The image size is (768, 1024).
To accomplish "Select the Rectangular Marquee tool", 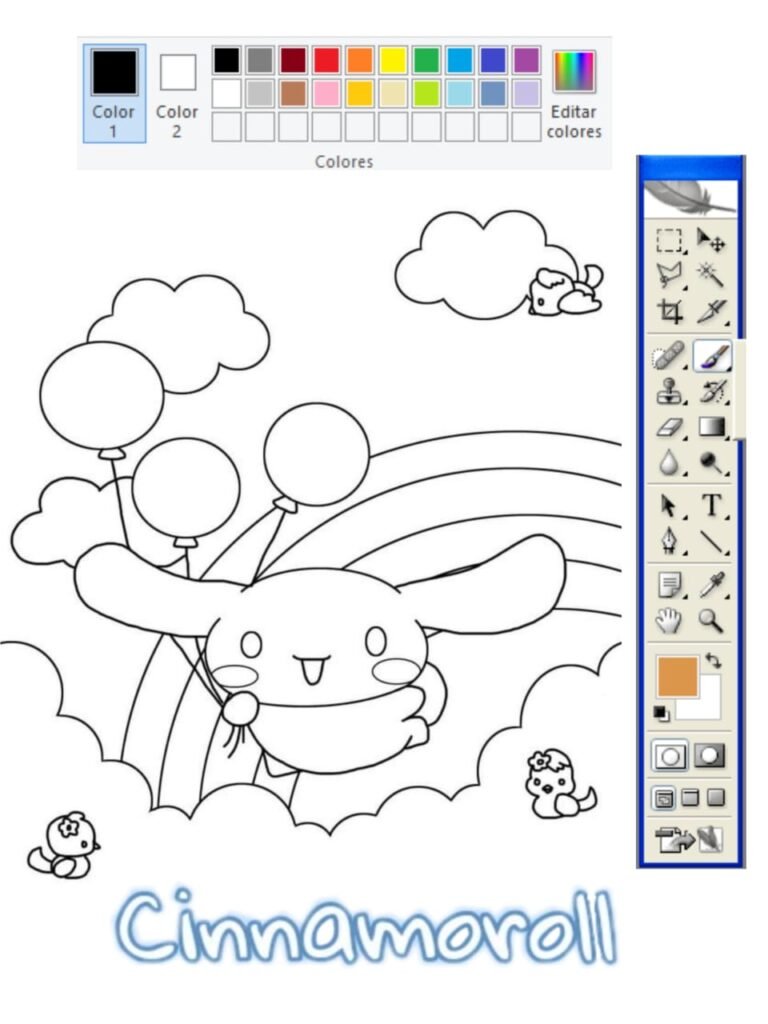I will tap(669, 240).
